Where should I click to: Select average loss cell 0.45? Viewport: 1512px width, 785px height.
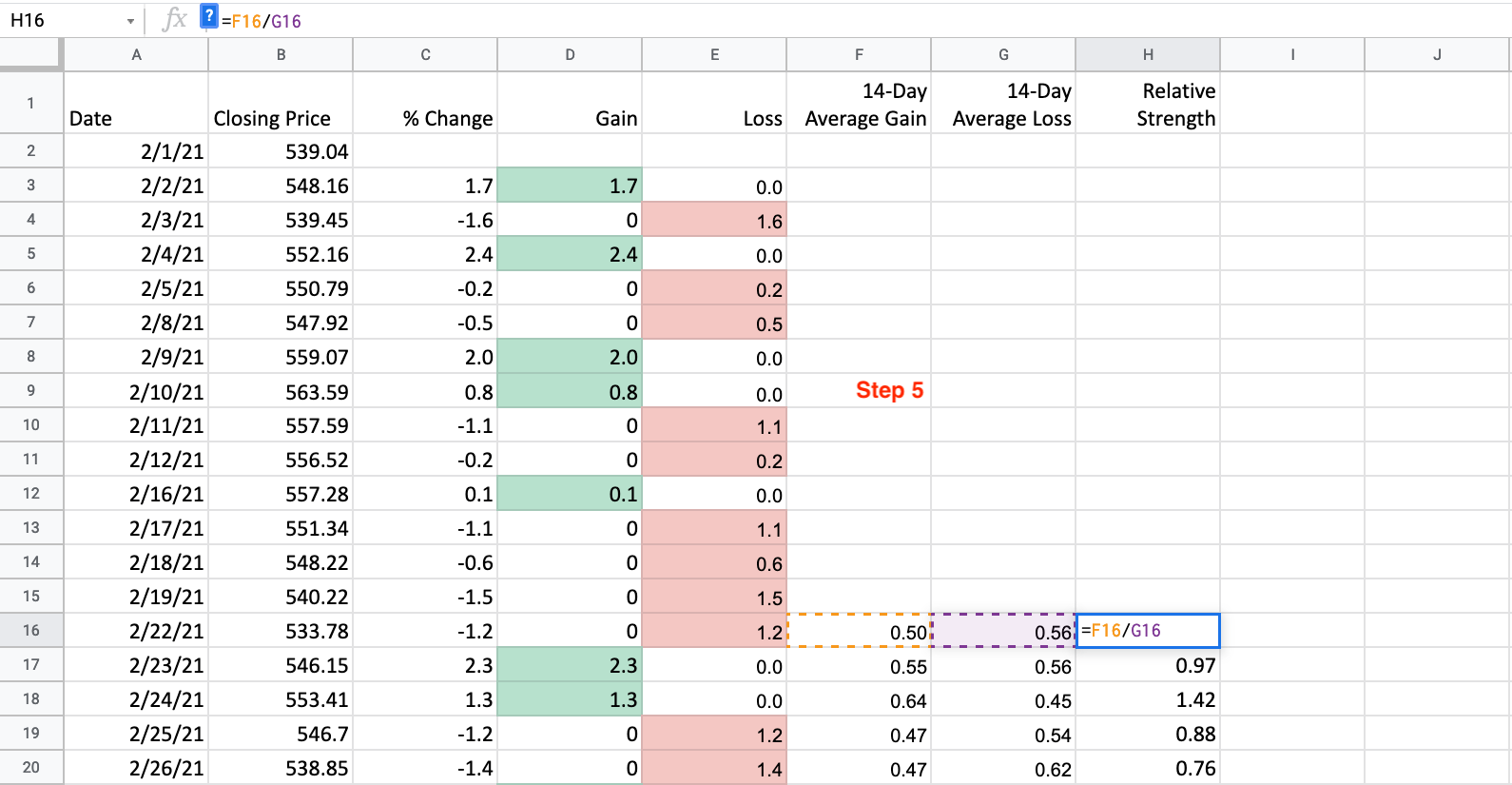(1003, 698)
